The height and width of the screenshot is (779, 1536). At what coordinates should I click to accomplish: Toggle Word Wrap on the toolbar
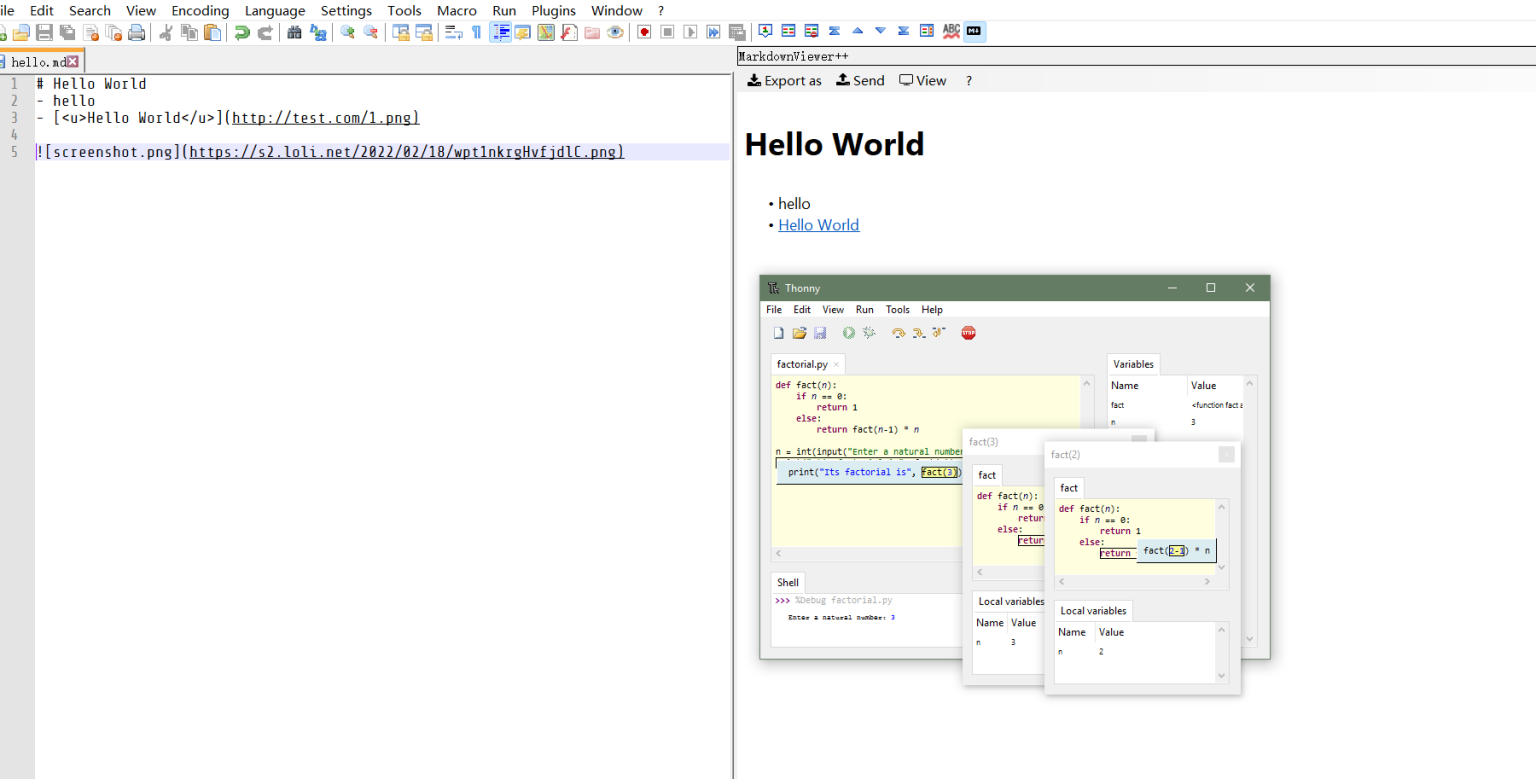pyautogui.click(x=454, y=31)
